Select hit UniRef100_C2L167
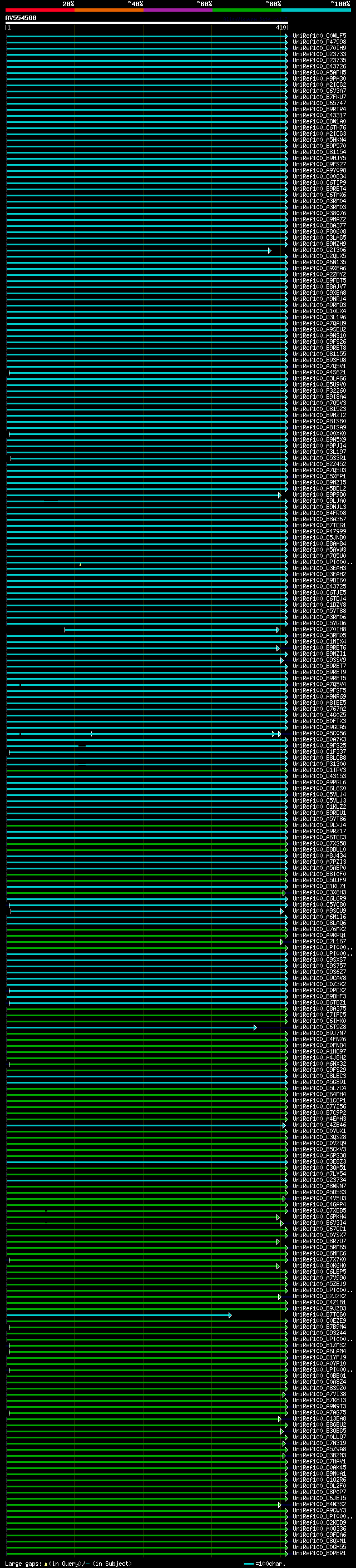The image size is (356, 1568). [319, 942]
